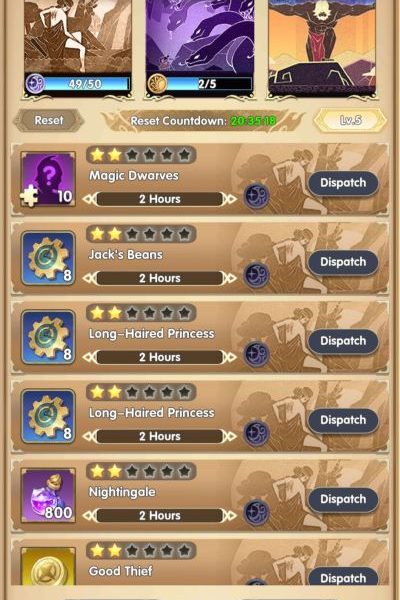Select the 49/50 progress bar
Viewport: 400px width, 600px height.
(x=87, y=83)
